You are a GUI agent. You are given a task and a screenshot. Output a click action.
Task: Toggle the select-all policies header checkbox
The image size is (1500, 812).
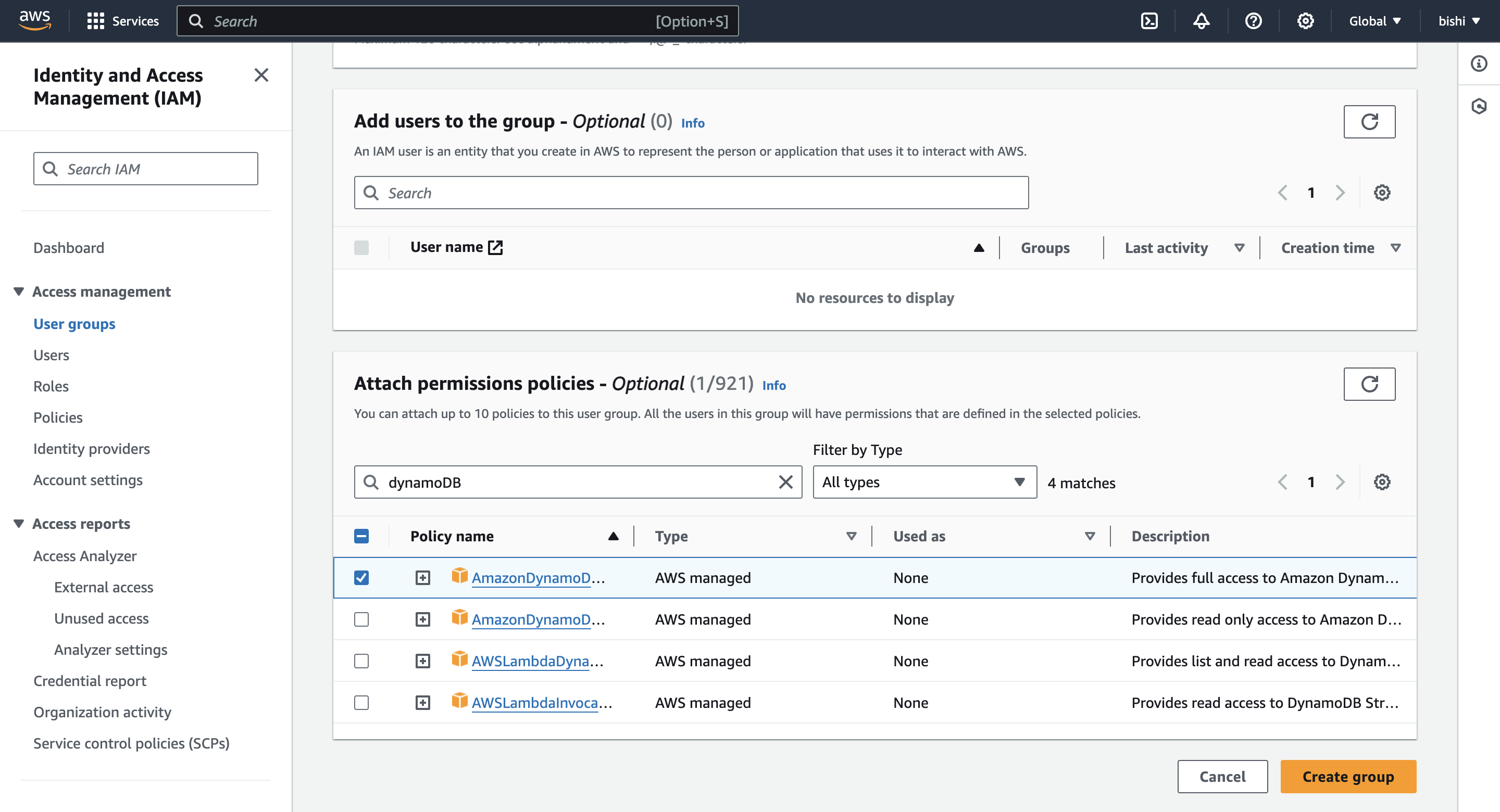click(x=361, y=536)
